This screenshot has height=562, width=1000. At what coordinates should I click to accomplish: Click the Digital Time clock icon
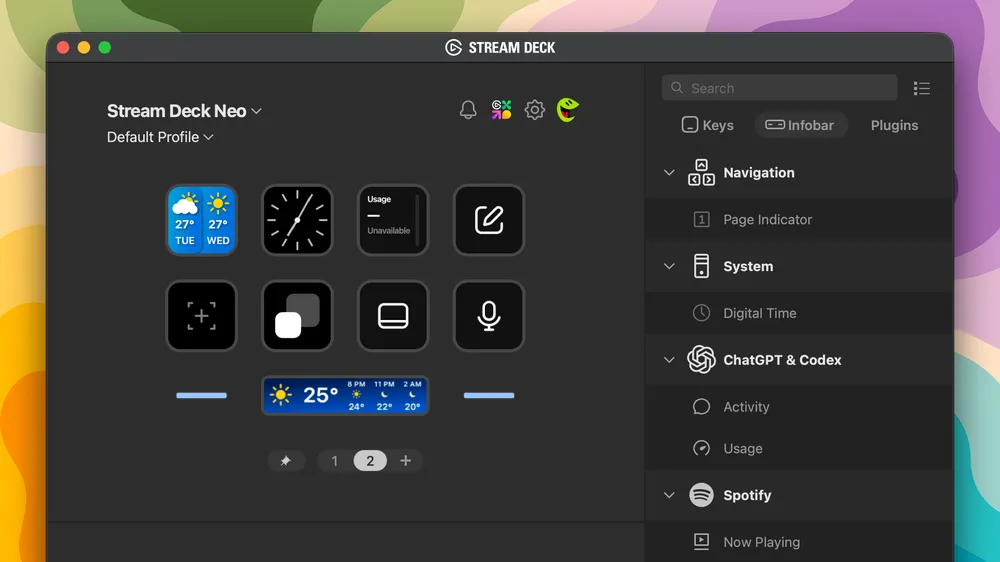tap(701, 313)
